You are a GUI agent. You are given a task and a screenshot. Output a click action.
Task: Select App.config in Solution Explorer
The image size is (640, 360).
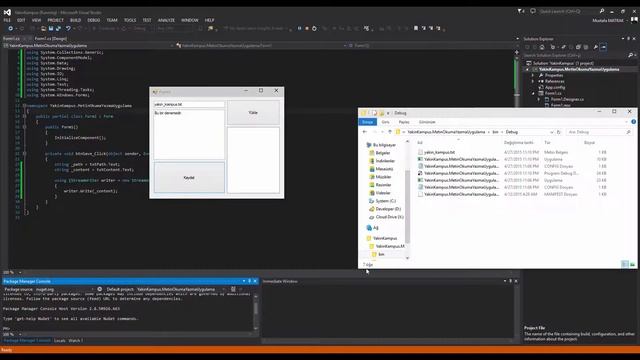555,87
